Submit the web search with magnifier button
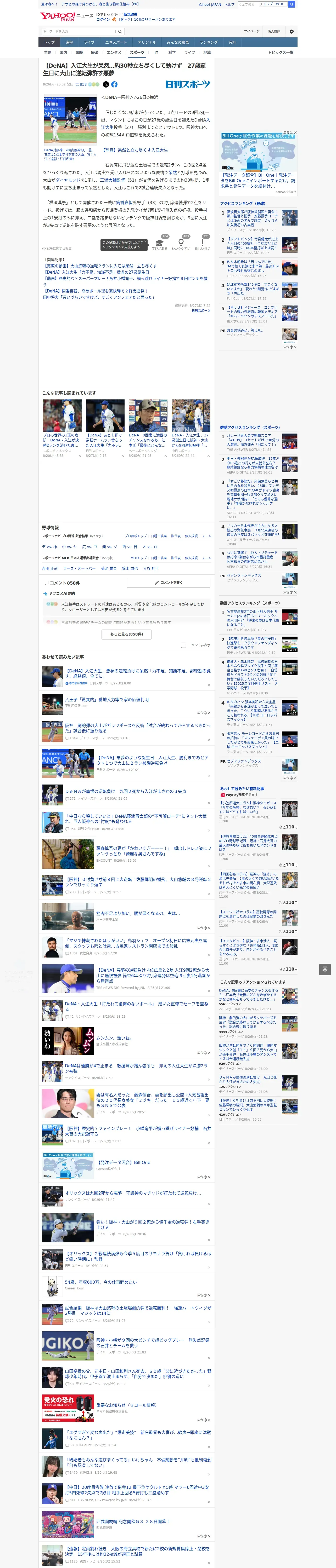 click(x=292, y=4)
